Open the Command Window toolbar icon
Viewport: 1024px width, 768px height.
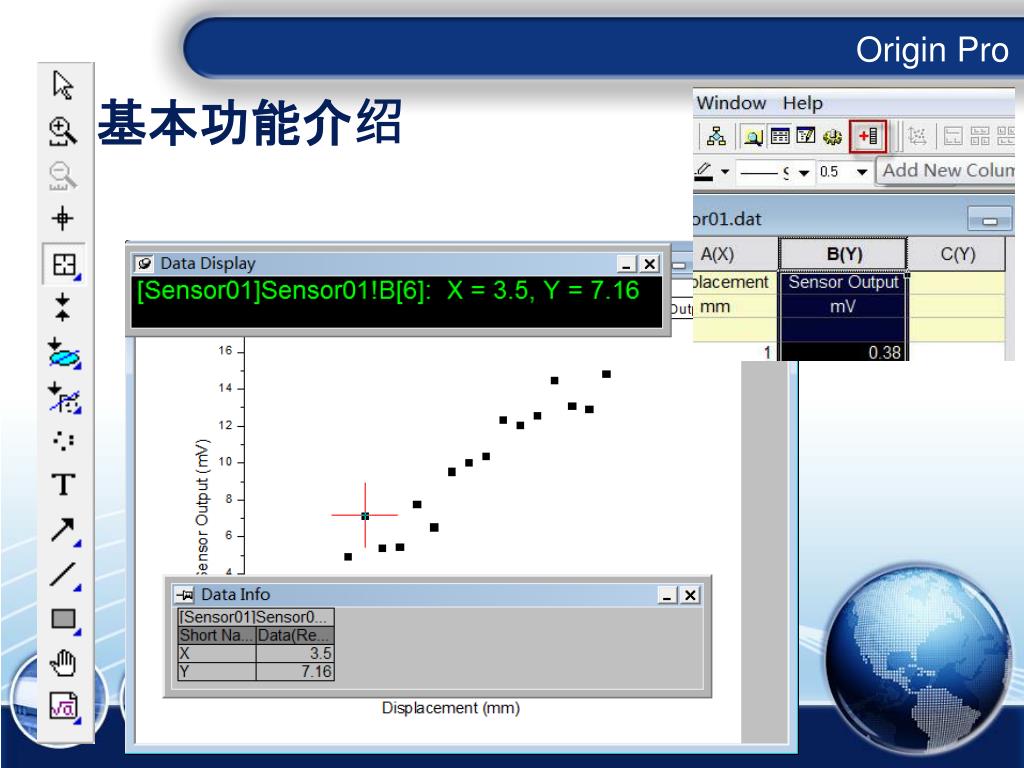780,136
